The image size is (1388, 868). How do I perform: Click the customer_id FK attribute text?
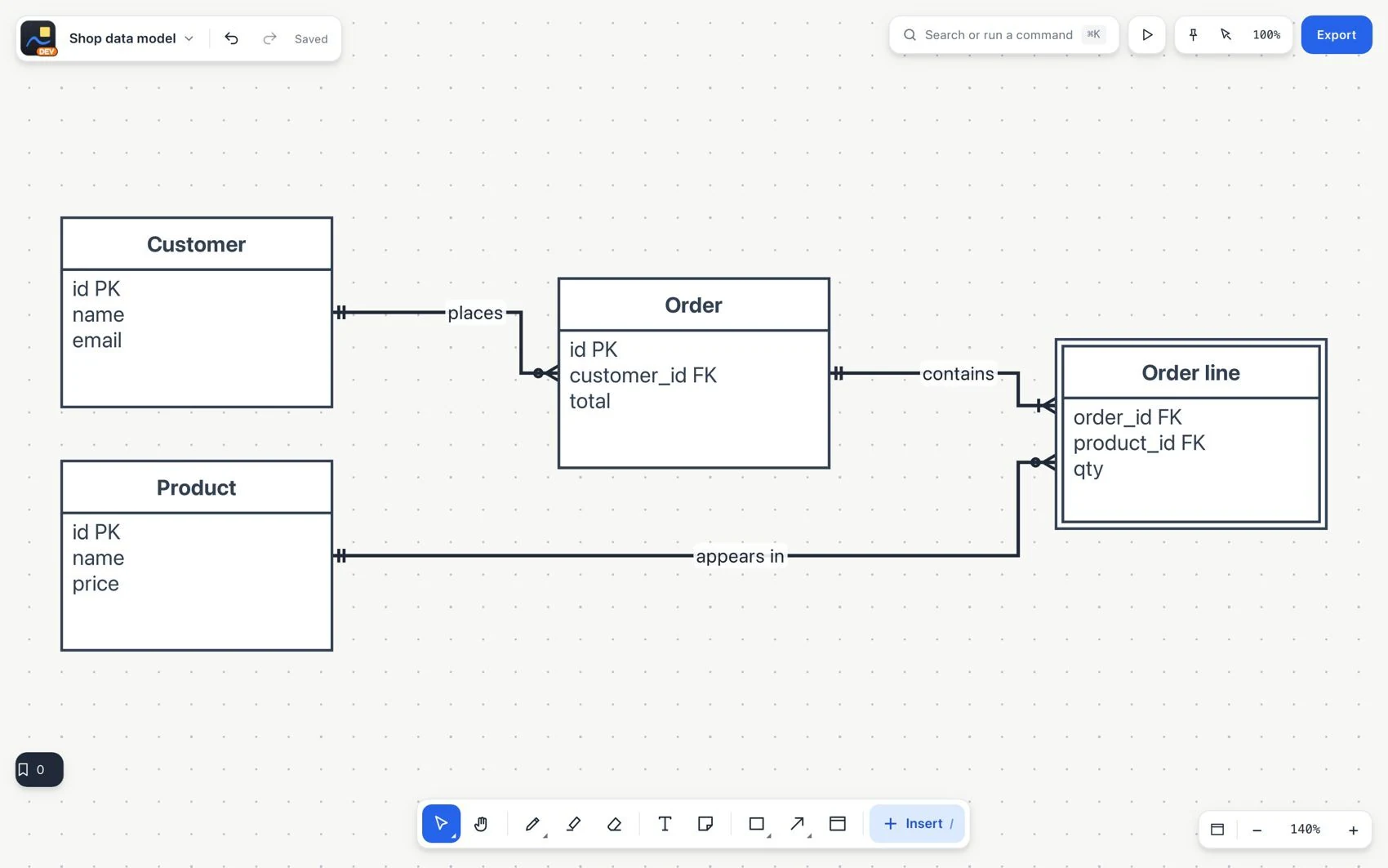[643, 376]
